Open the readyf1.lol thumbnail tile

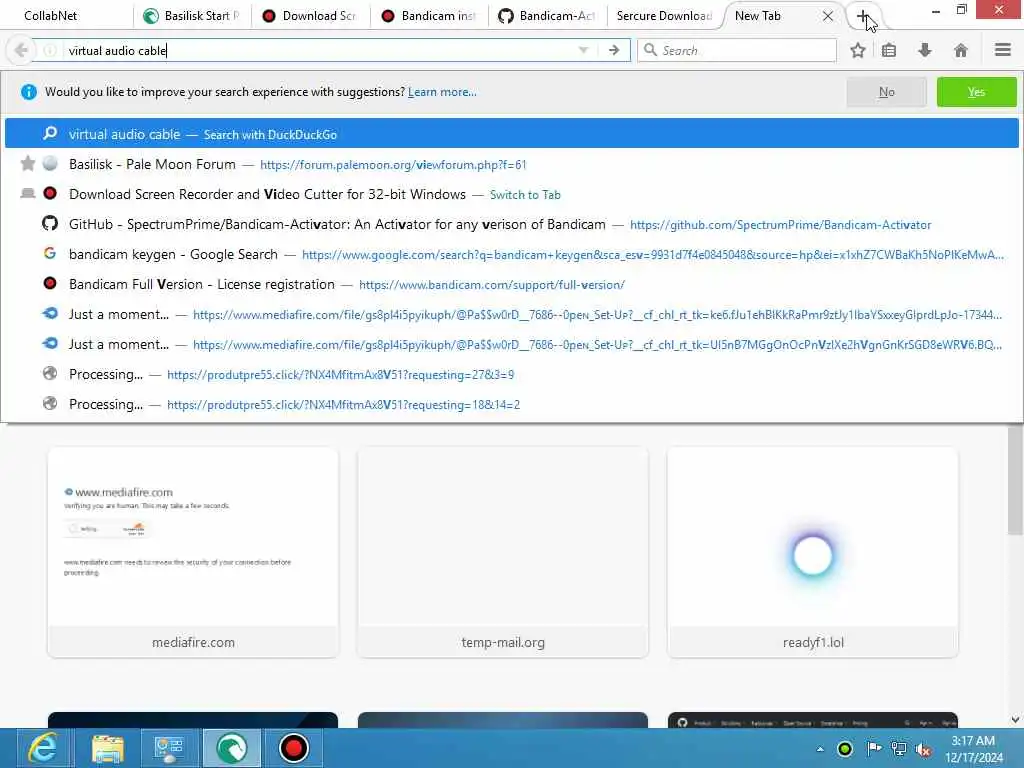[813, 552]
